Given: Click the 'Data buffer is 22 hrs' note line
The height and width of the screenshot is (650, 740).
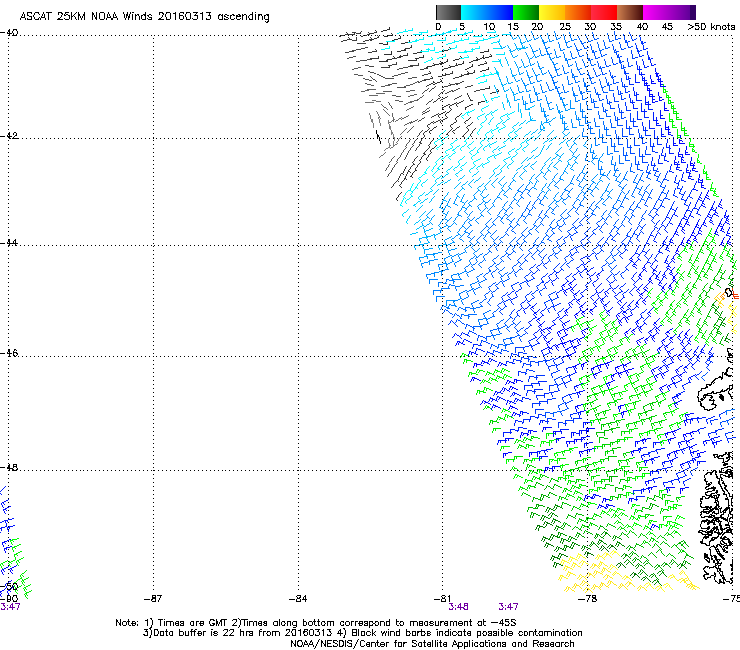Looking at the screenshot, I should [x=362, y=633].
